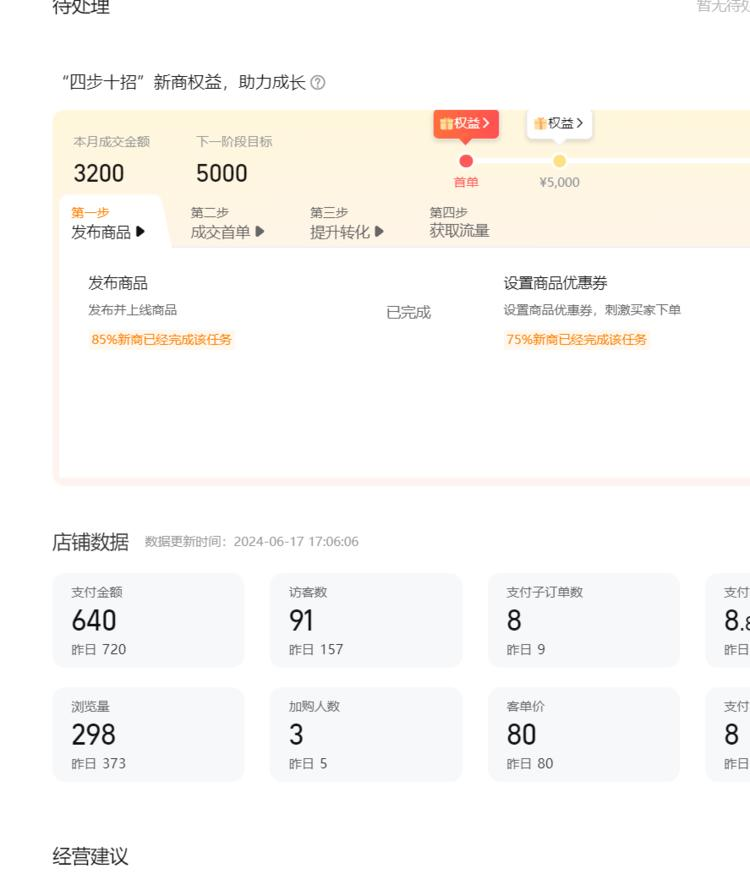
Task: Switch to the 第三步 提升转化 tab
Action: coord(347,222)
